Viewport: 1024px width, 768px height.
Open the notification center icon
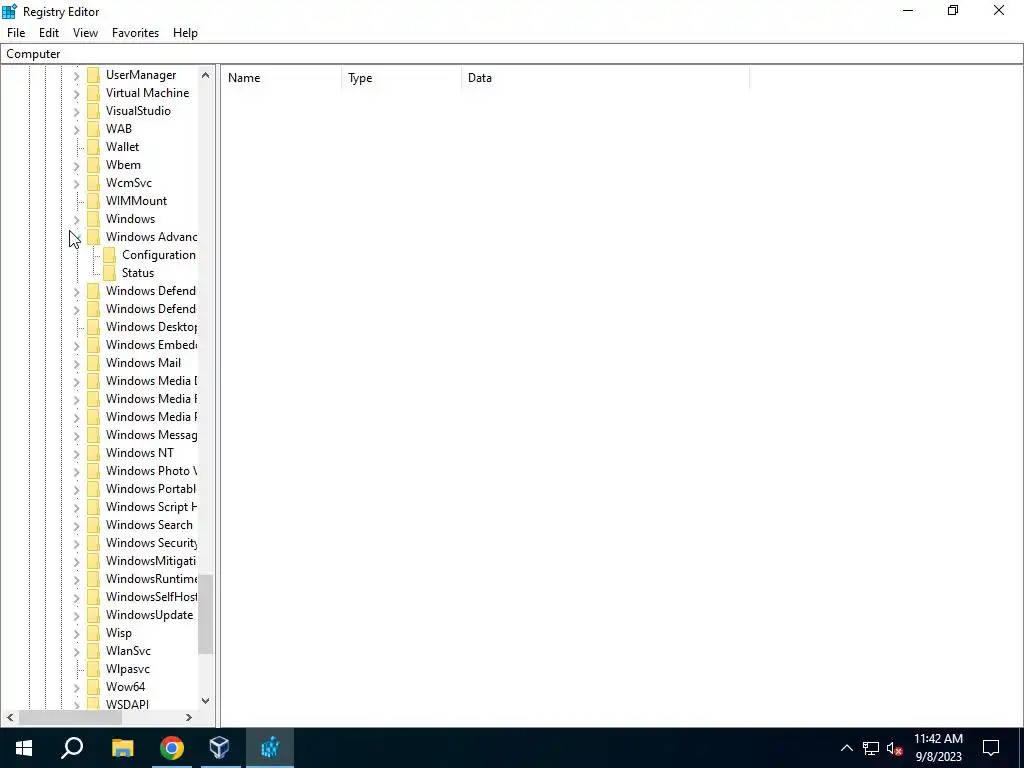click(991, 748)
